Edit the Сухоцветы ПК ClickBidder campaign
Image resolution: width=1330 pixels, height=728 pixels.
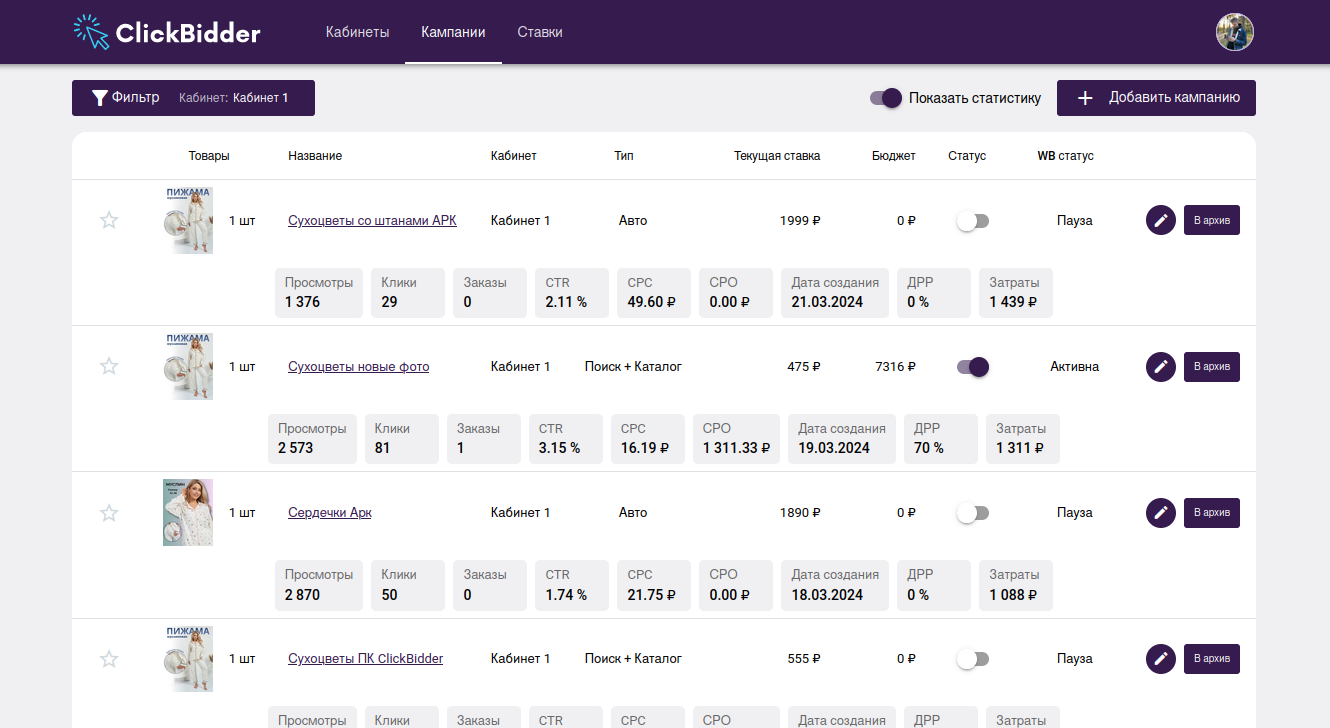(x=1160, y=659)
